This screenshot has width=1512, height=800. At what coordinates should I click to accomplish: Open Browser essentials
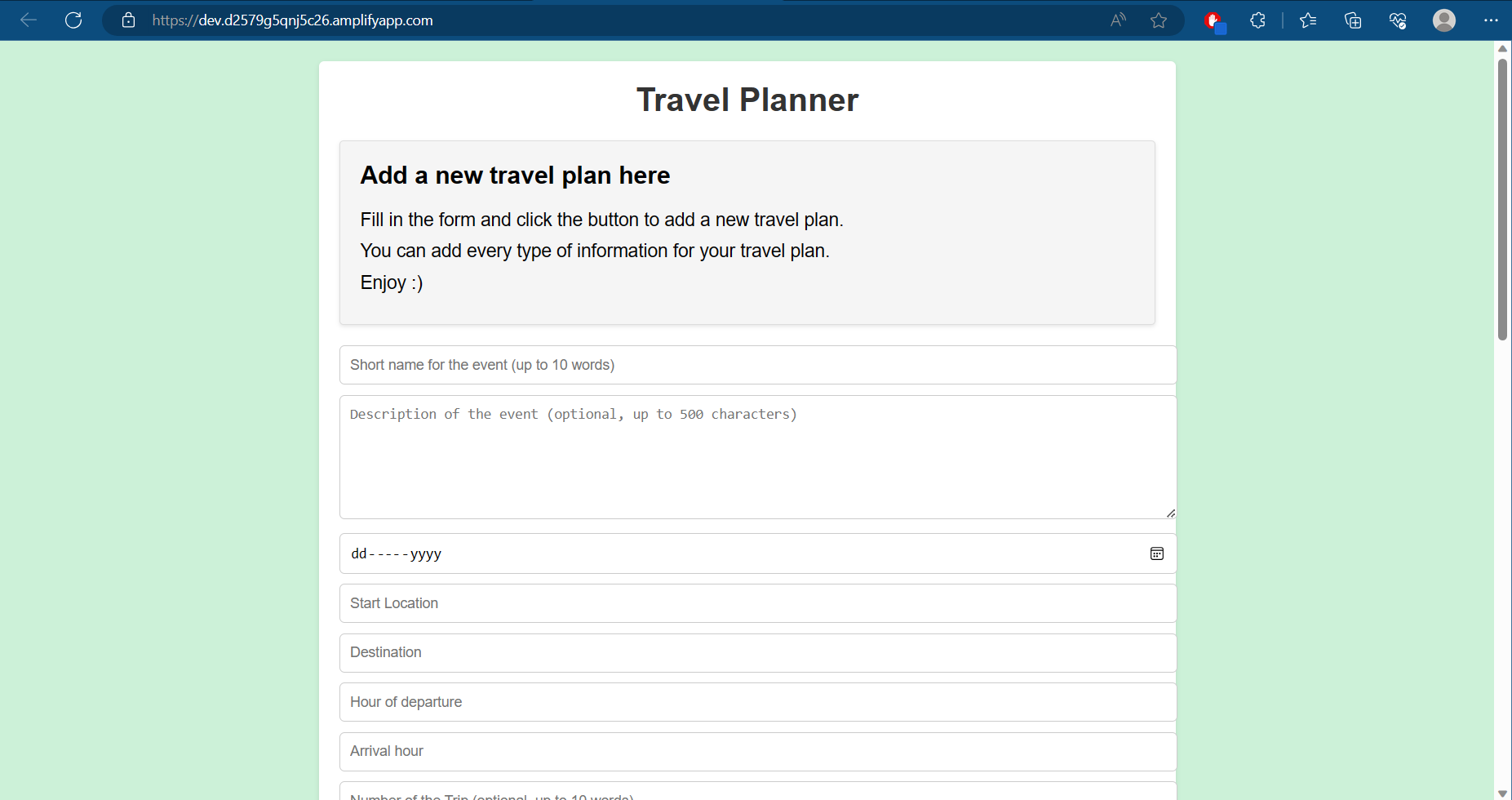1398,20
